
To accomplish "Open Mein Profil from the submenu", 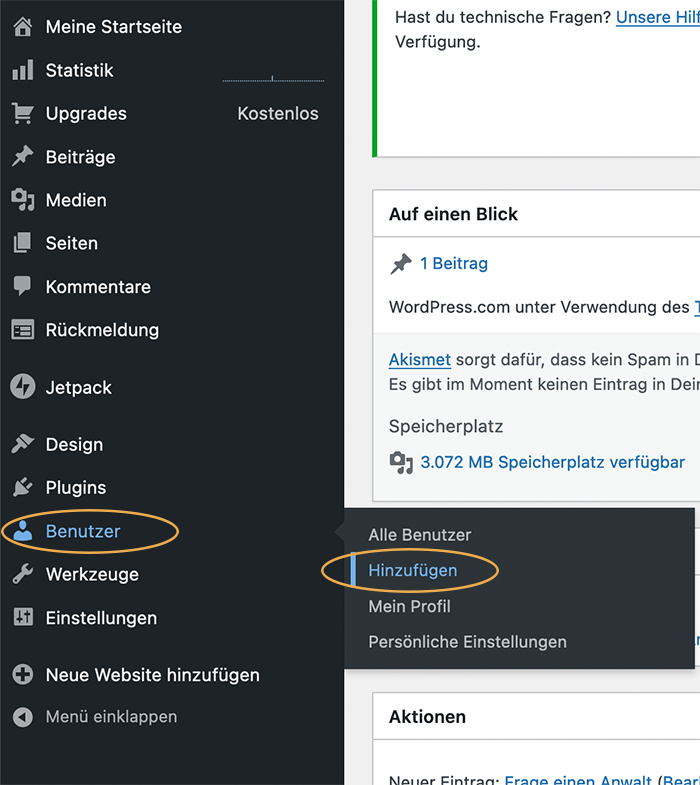I will (410, 606).
